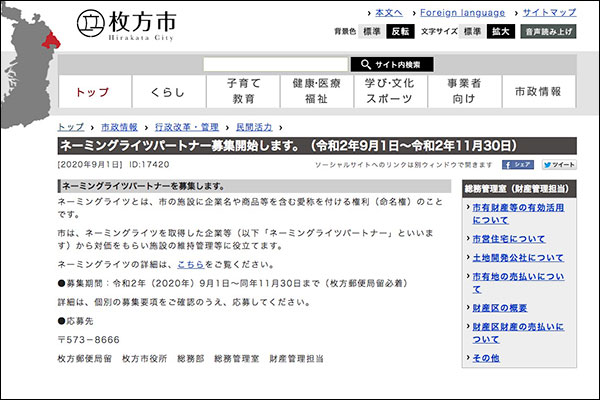Click the Hirakata City logo
Viewport: 600px width, 400px height.
coord(128,23)
